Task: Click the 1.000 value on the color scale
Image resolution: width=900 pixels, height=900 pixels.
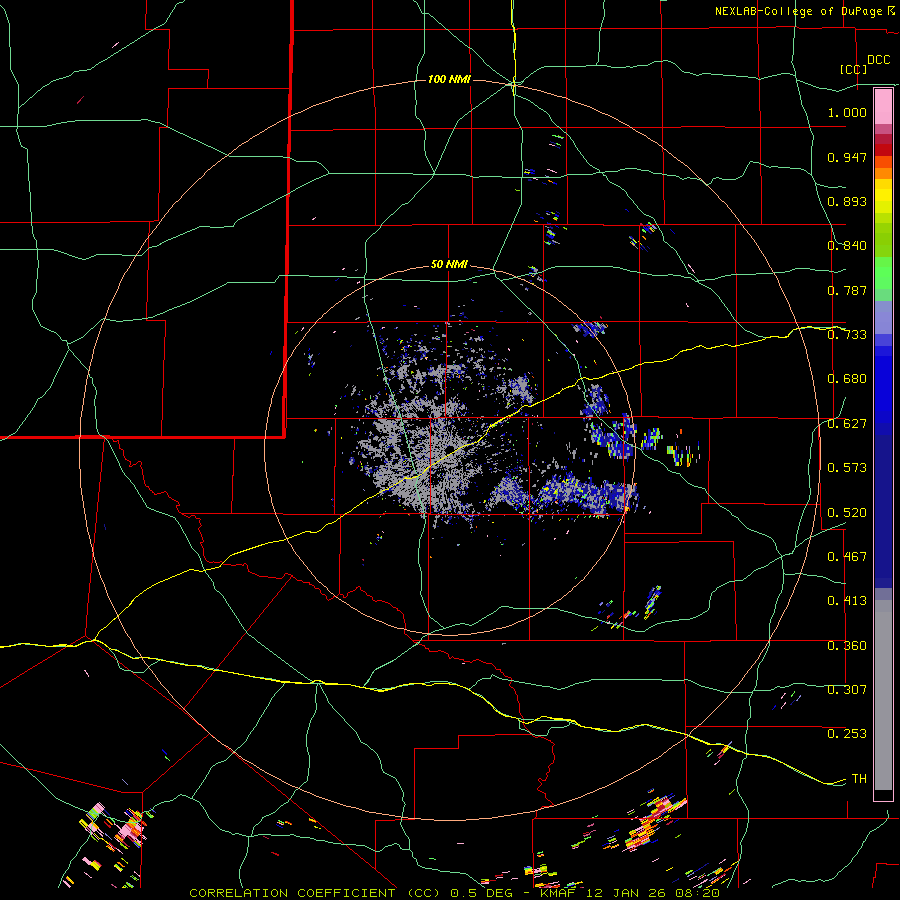Action: (x=847, y=112)
